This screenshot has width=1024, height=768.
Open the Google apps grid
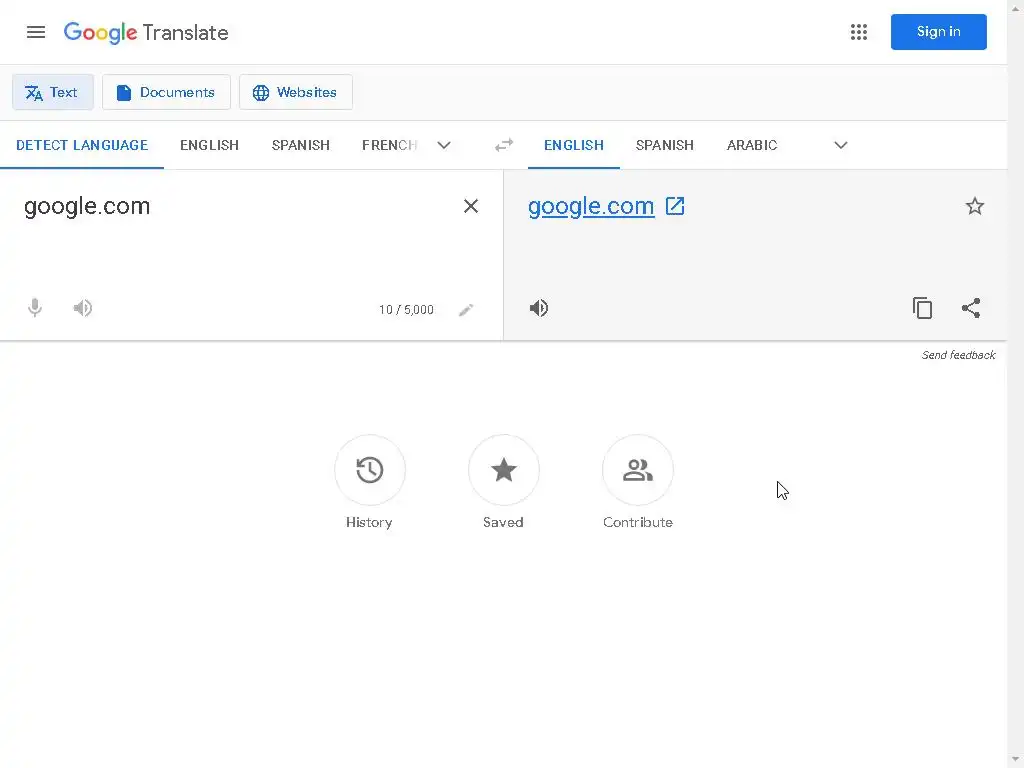pyautogui.click(x=859, y=32)
